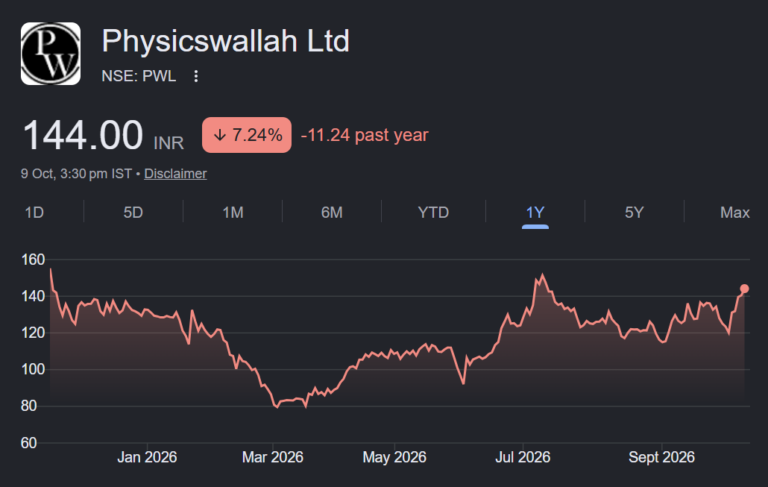
Task: Select the 1D time range tab
Action: pos(34,213)
